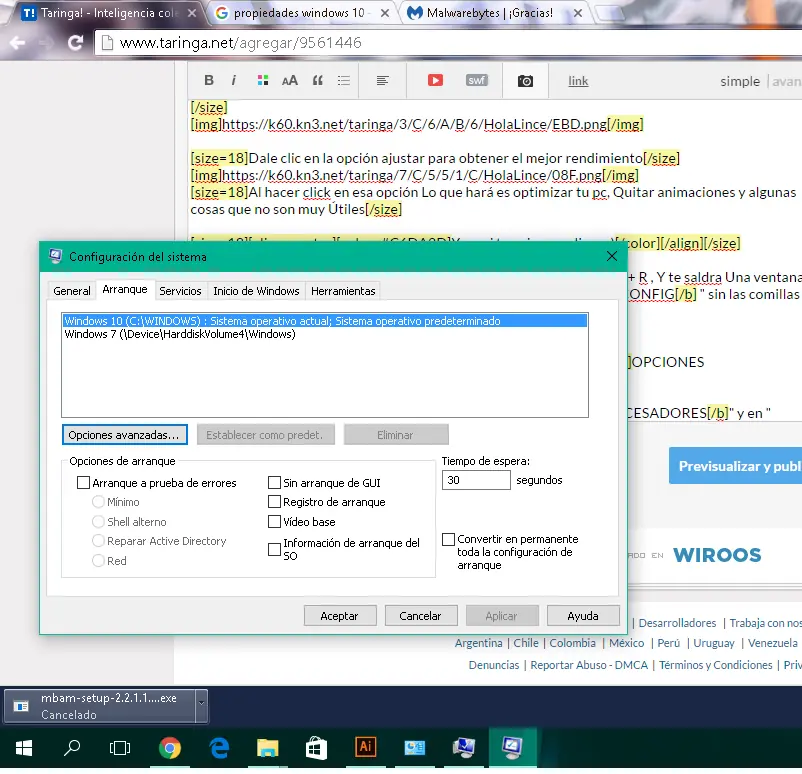The height and width of the screenshot is (774, 802).
Task: Click Cancelar in the system configuration dialog
Action: pyautogui.click(x=421, y=616)
